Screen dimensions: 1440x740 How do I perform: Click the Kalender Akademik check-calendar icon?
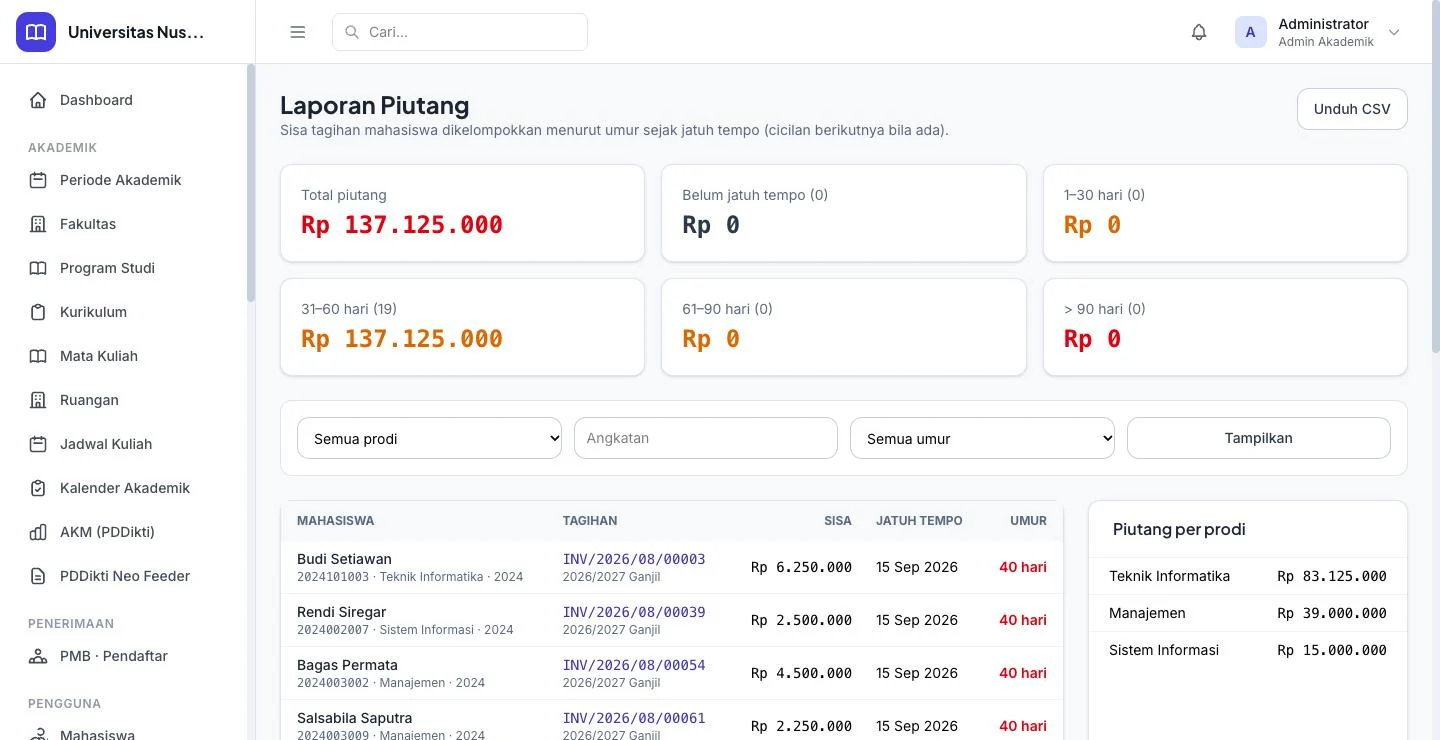pos(38,488)
